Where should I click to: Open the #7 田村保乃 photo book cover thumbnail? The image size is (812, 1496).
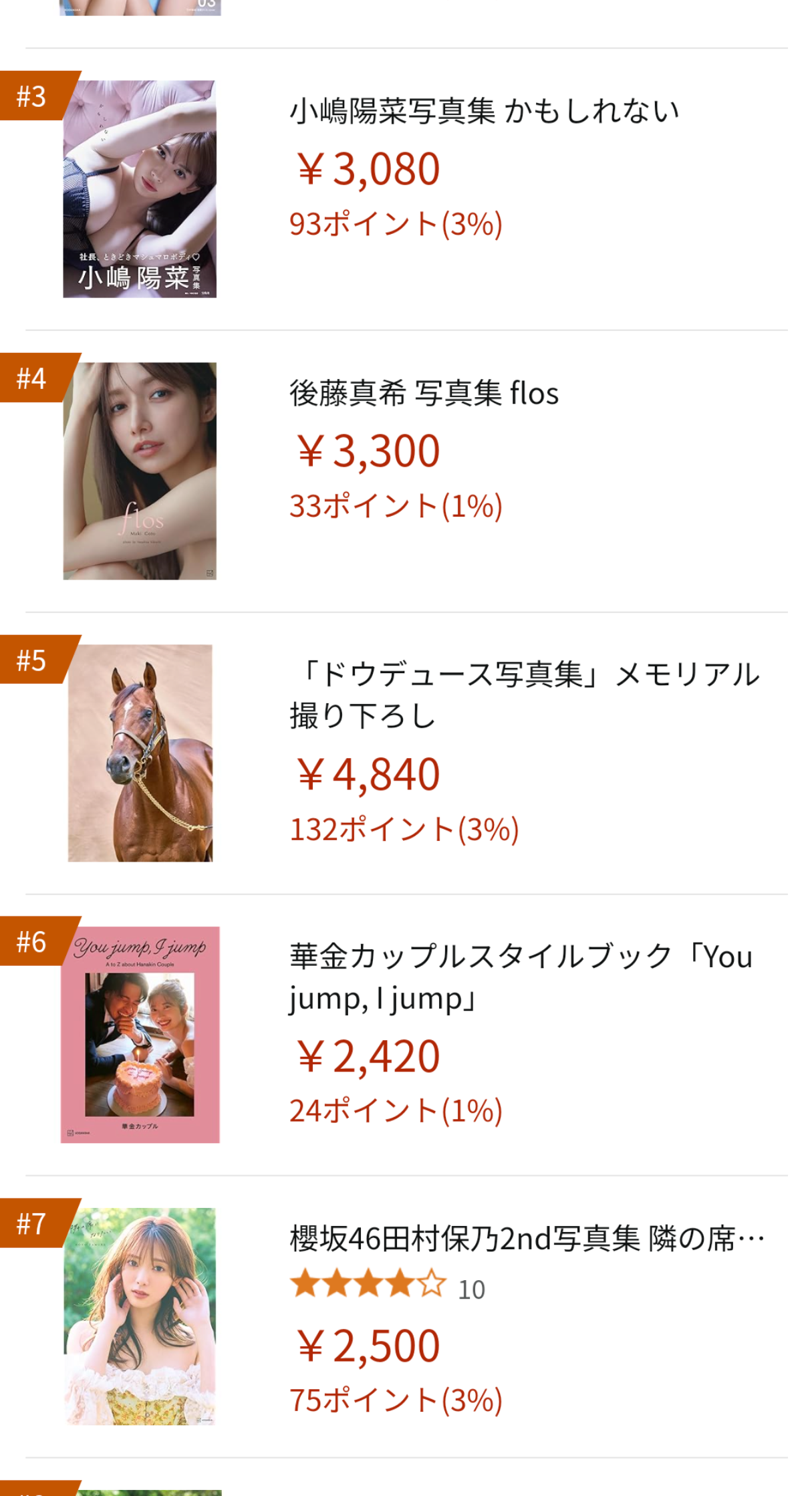140,1317
